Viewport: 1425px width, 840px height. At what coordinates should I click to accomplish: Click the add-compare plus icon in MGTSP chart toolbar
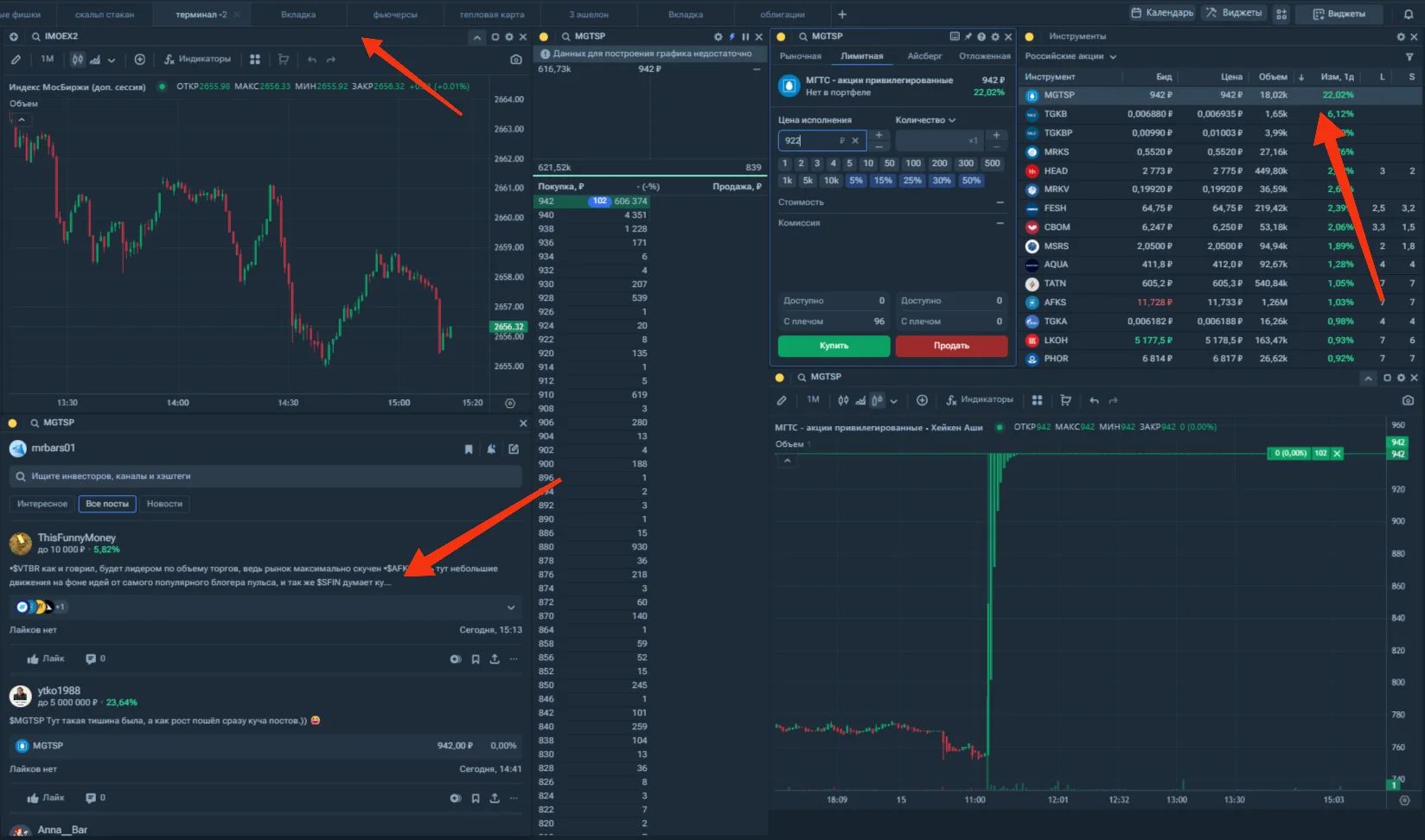(922, 400)
